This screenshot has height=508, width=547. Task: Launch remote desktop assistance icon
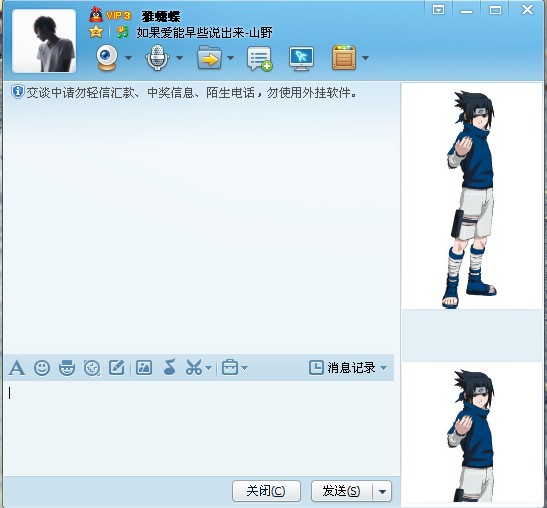(301, 59)
